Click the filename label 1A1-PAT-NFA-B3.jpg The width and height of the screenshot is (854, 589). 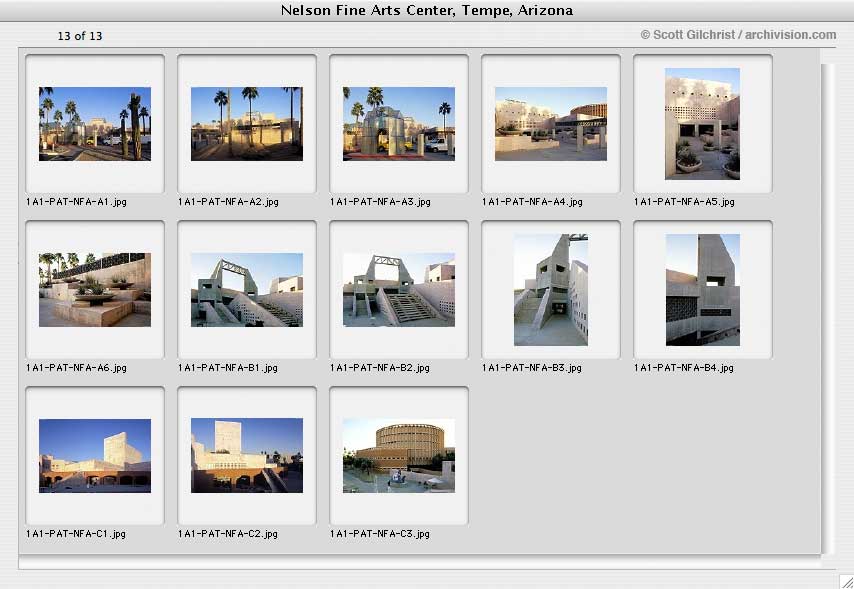pyautogui.click(x=532, y=368)
